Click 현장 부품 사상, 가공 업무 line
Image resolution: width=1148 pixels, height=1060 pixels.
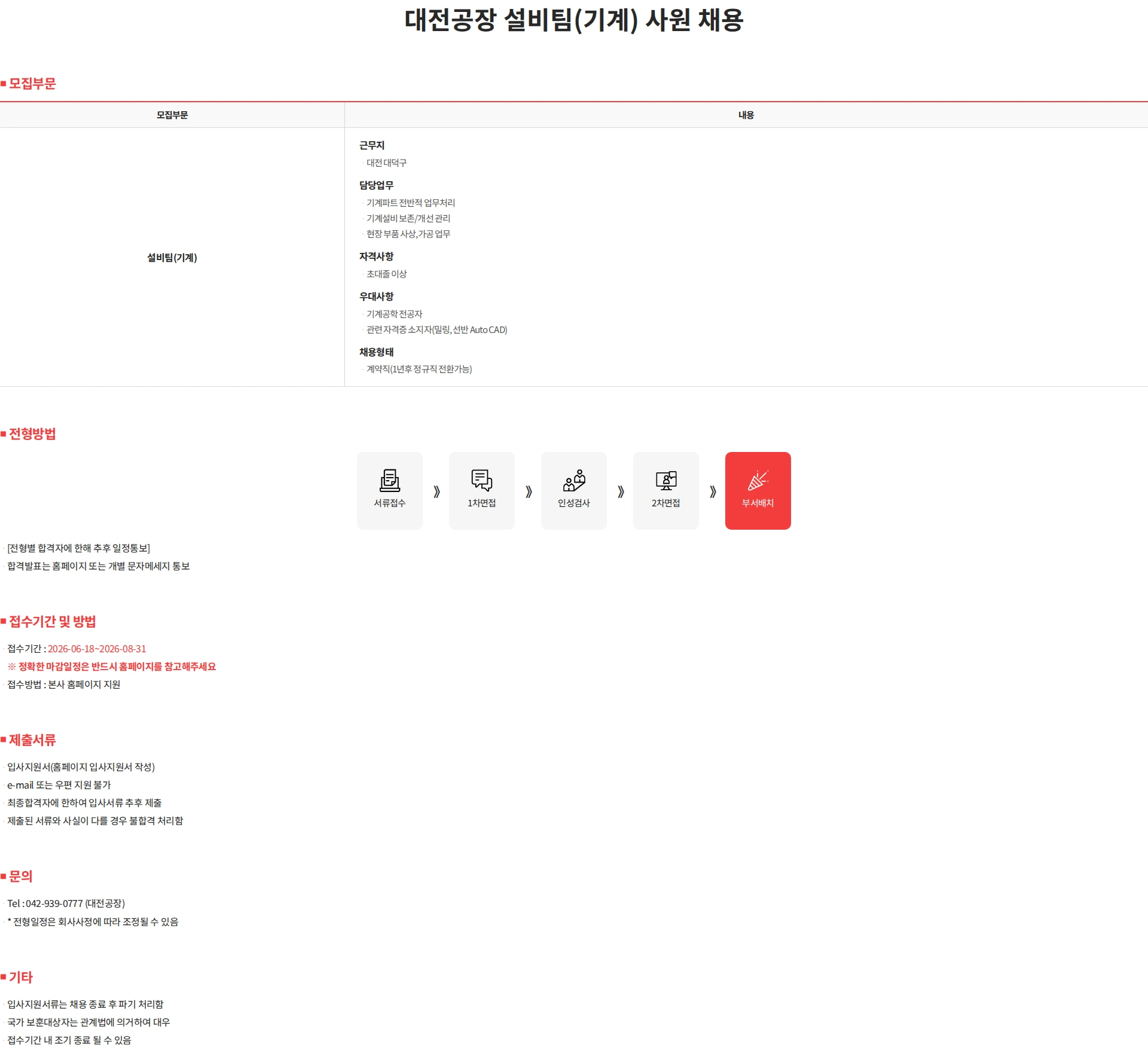click(x=408, y=234)
